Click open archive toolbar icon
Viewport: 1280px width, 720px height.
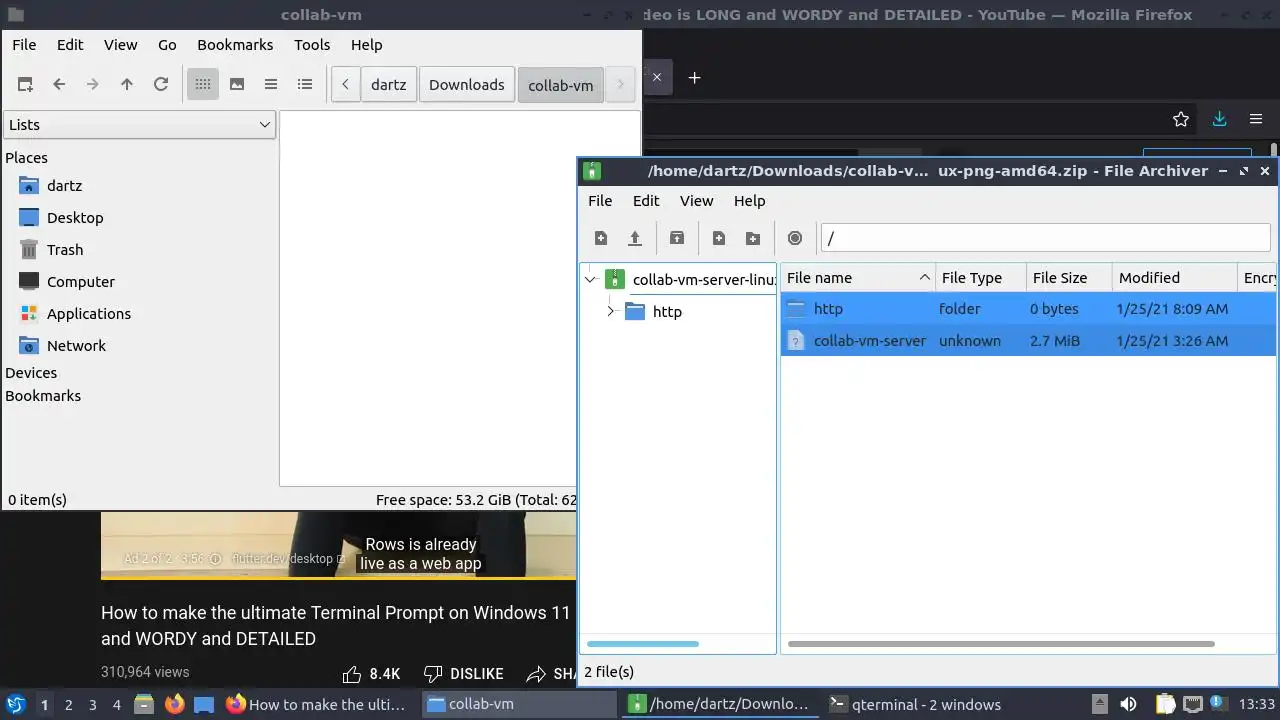[x=634, y=238]
